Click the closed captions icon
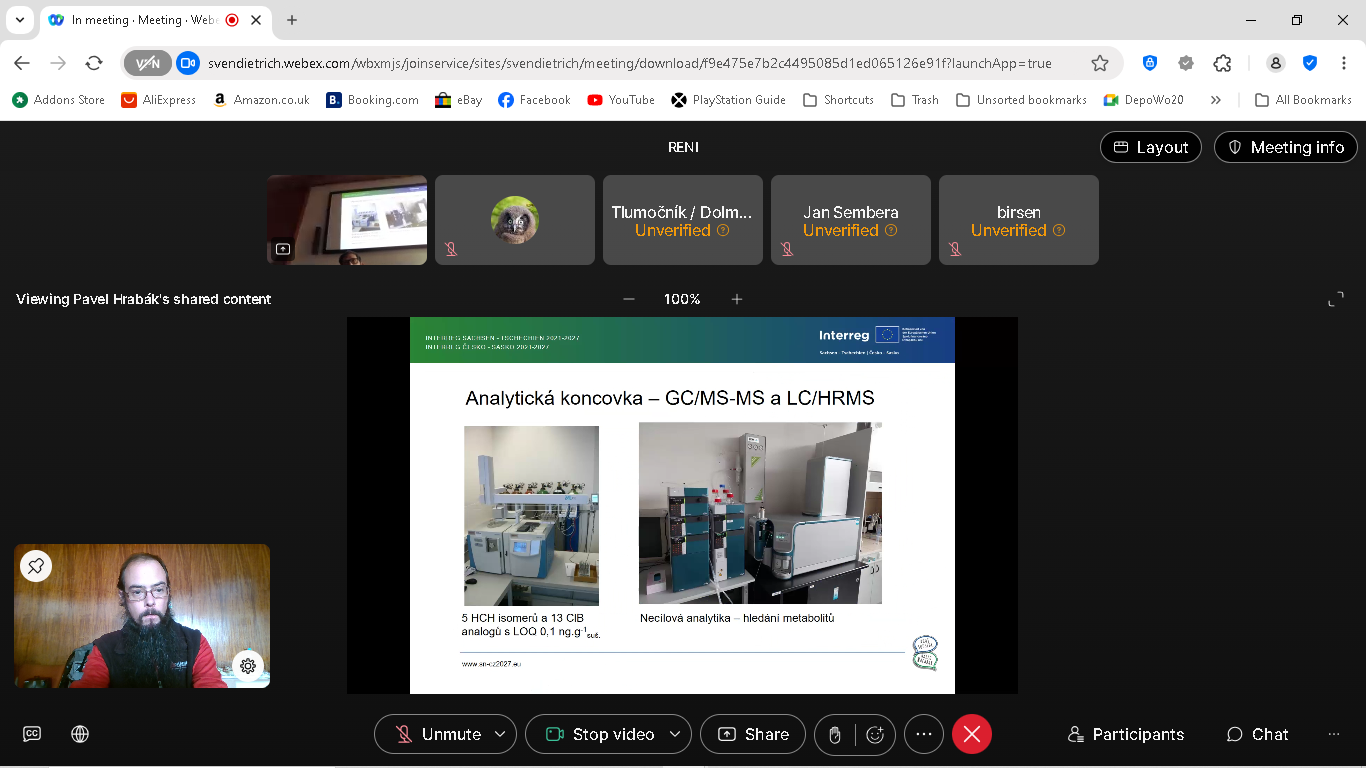 tap(32, 734)
